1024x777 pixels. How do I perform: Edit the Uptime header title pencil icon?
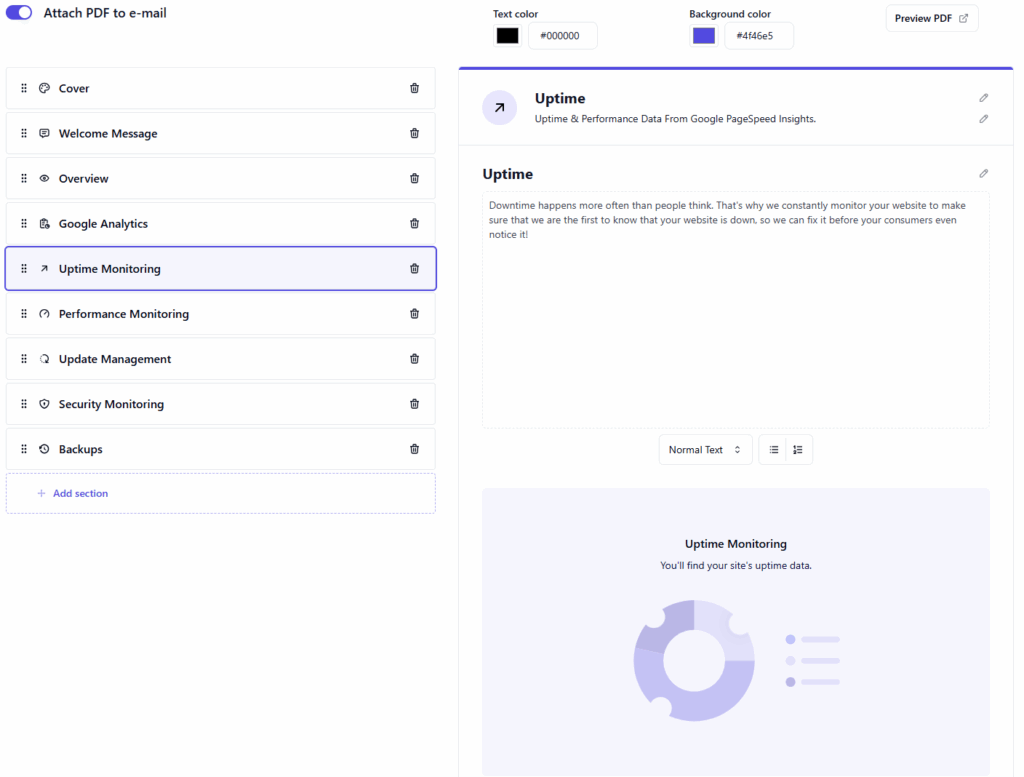tap(983, 98)
